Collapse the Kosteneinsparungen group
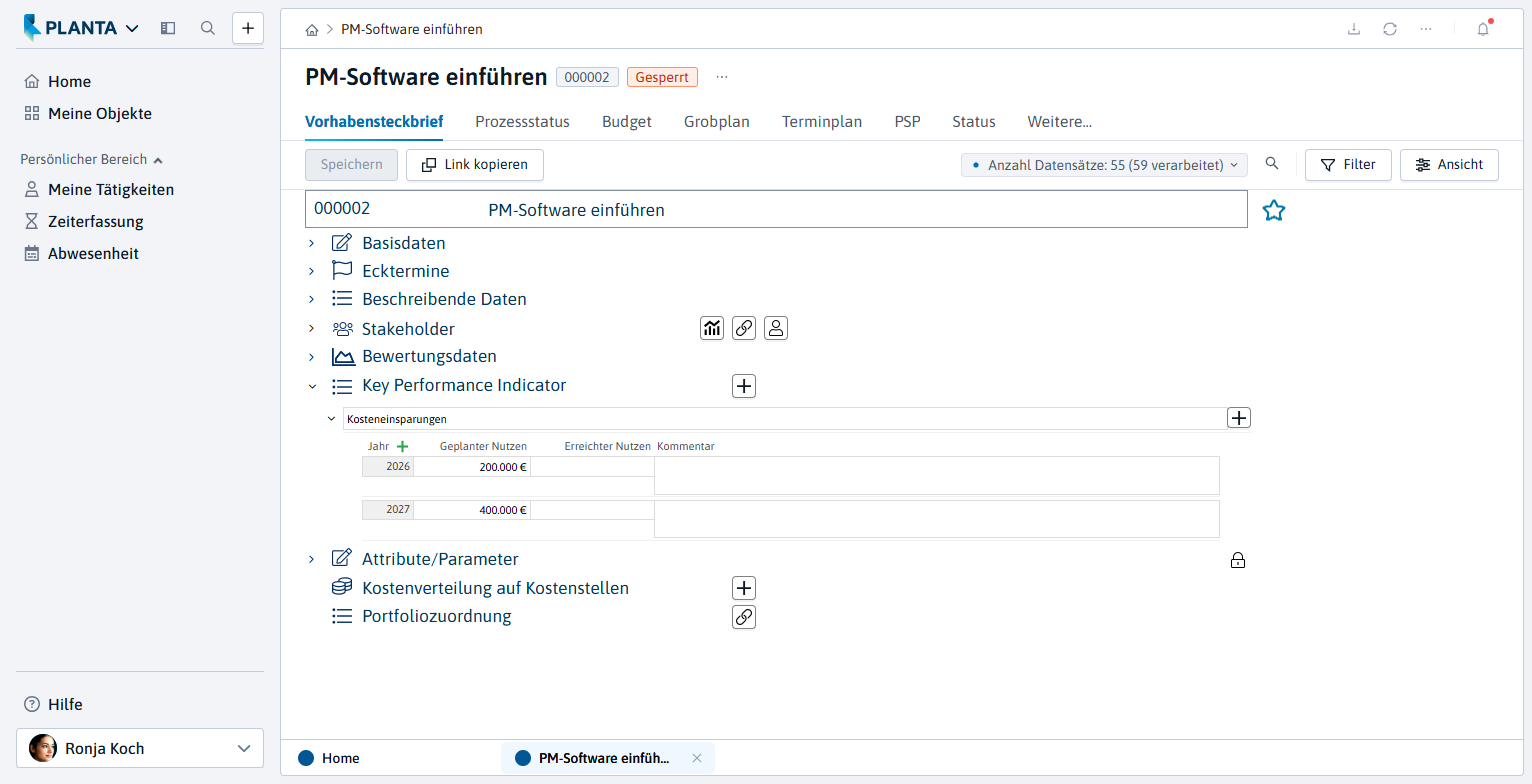 tap(332, 419)
